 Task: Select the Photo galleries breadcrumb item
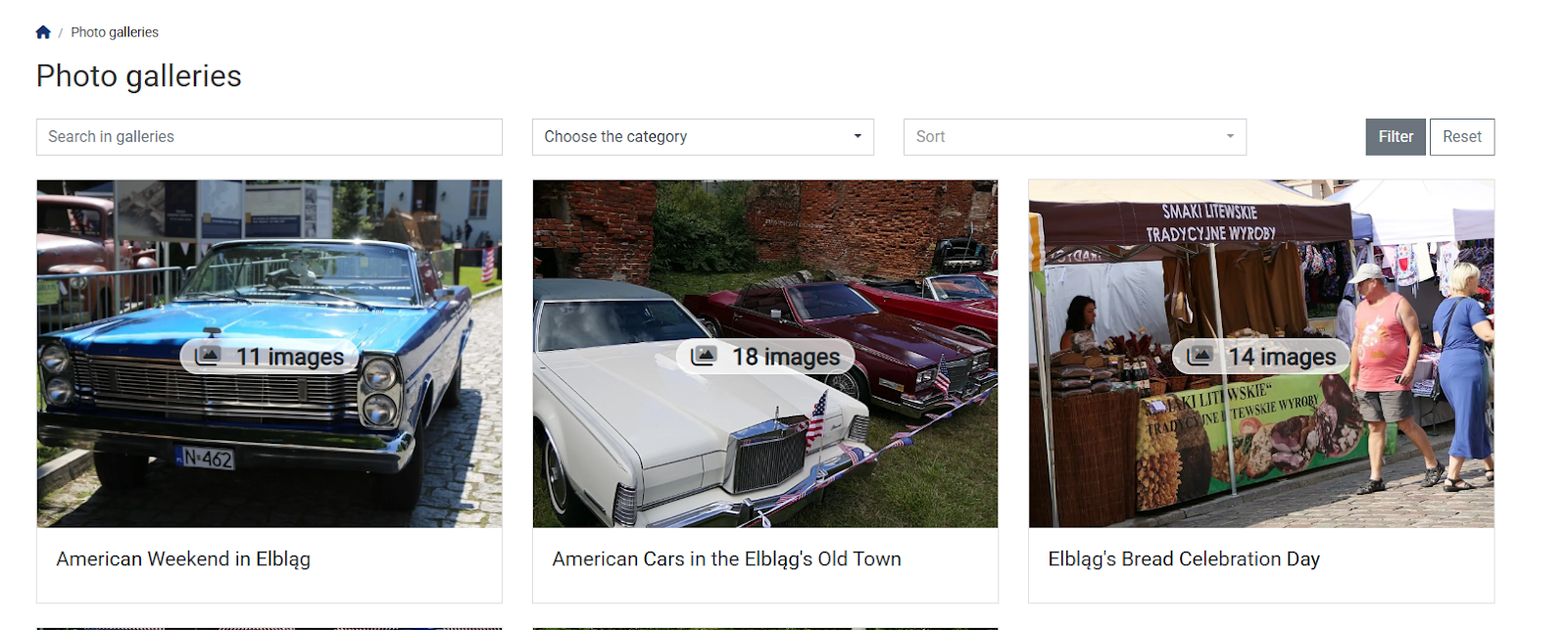(115, 32)
